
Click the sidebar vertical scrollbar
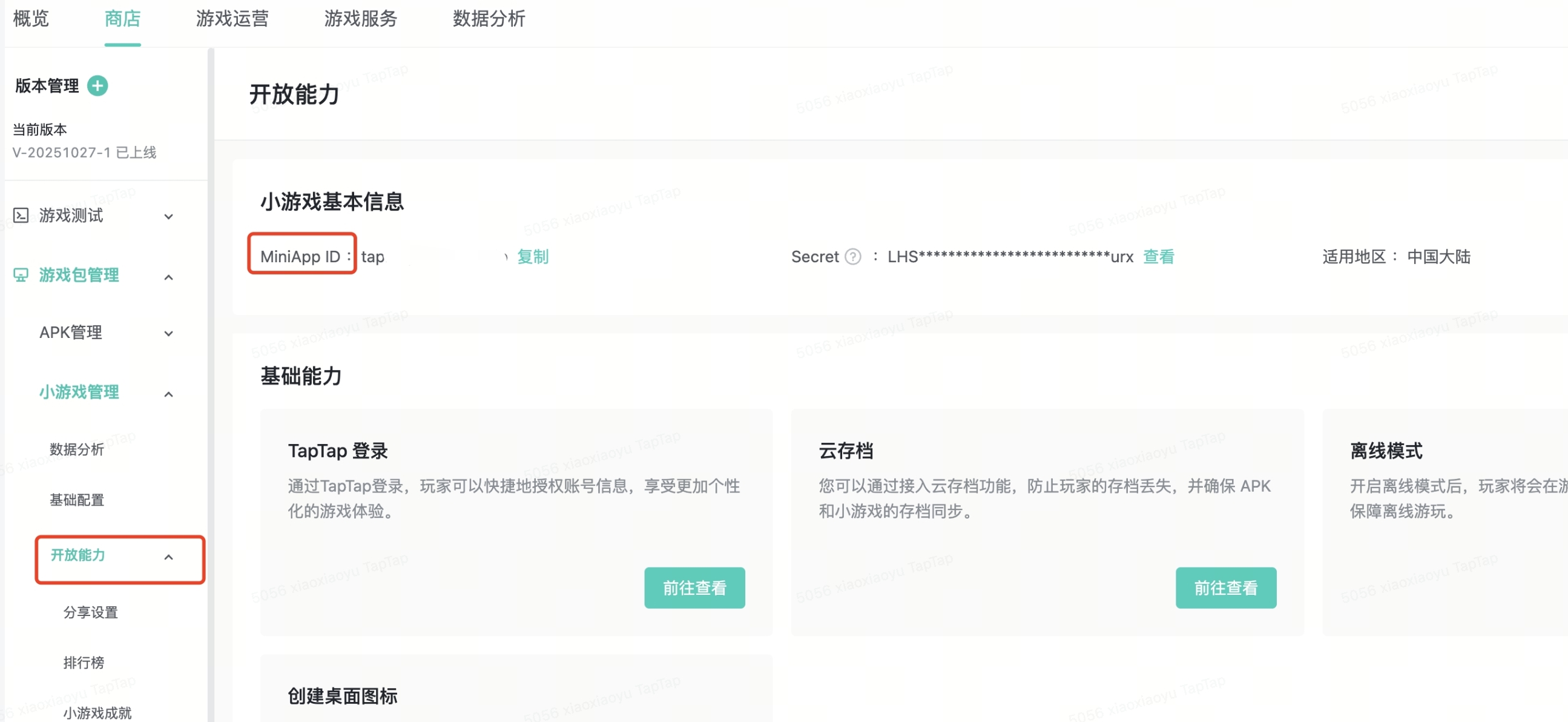tap(211, 385)
